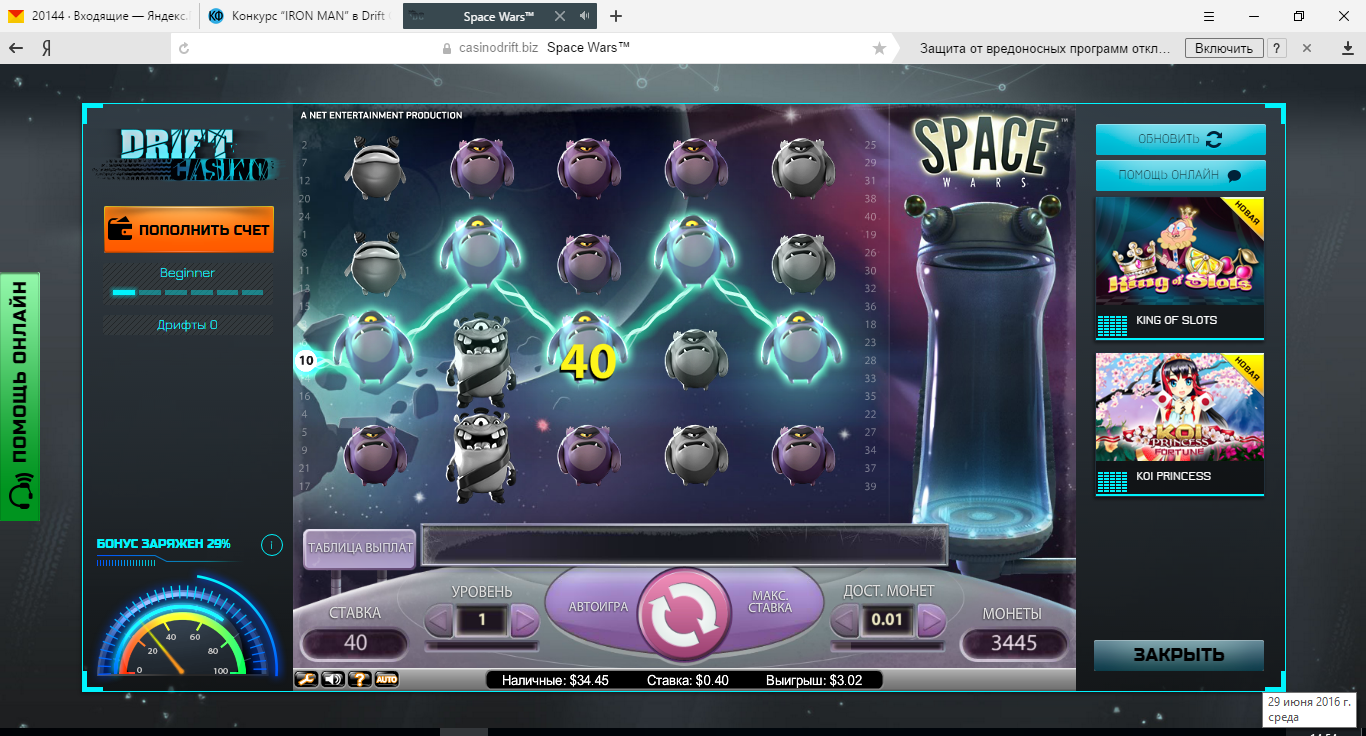Viewport: 1366px width, 736px height.
Task: Dismiss the malware protection notification bar
Action: pos(1308,48)
